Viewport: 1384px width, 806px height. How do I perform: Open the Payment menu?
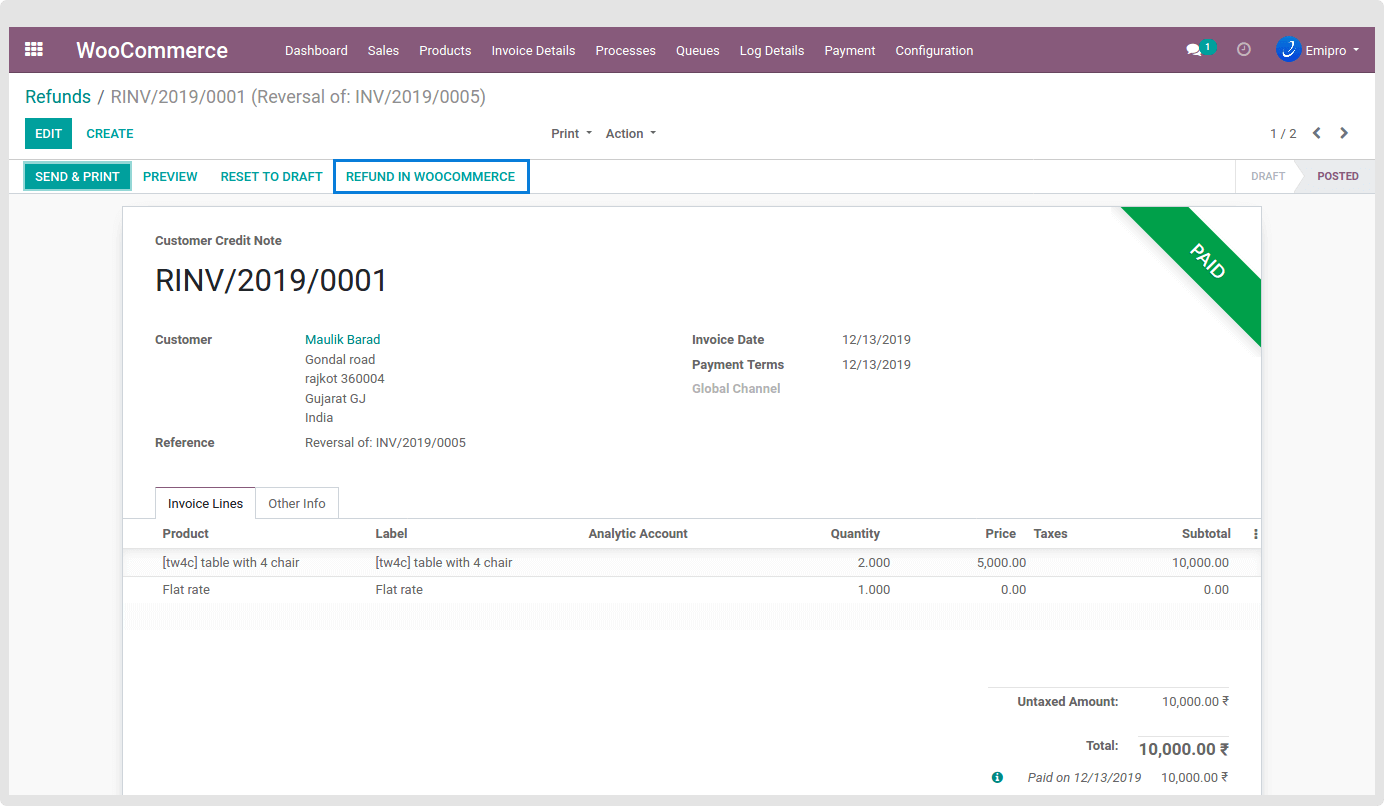click(850, 51)
